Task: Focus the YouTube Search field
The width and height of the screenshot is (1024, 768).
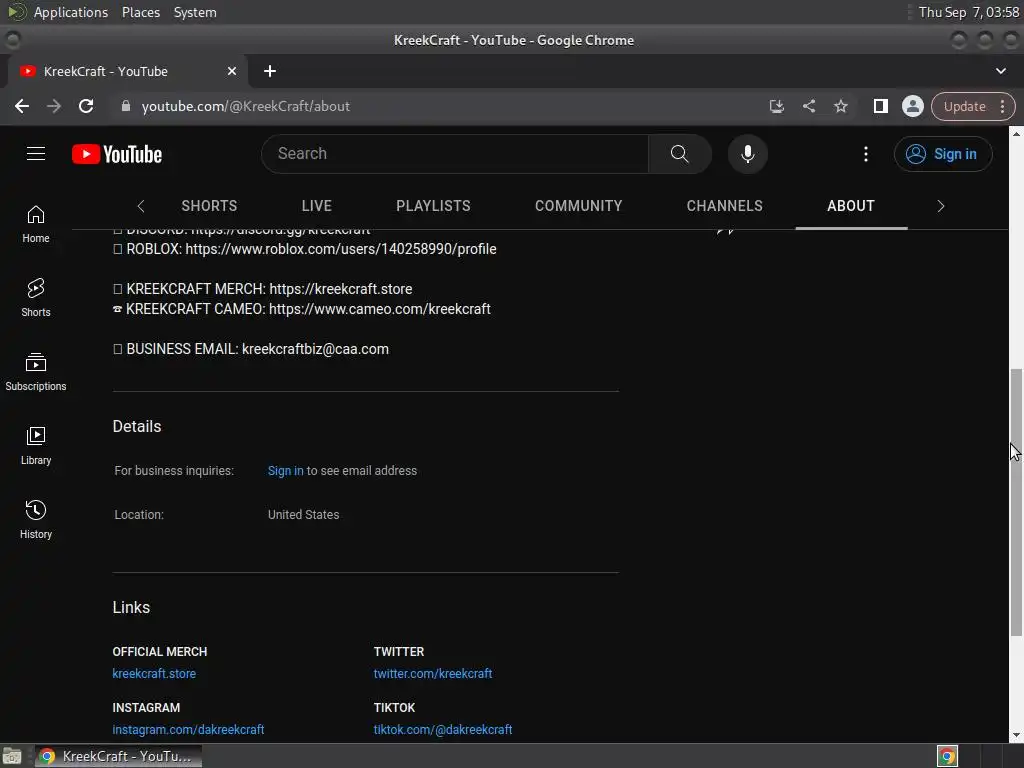Action: [455, 153]
